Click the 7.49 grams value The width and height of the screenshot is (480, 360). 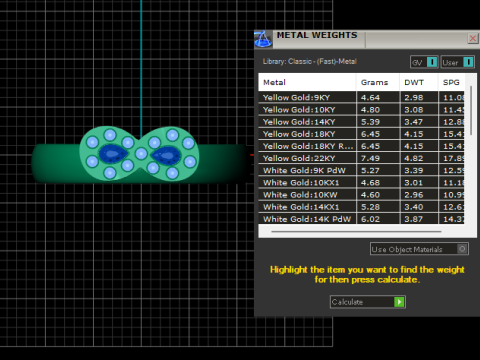(x=370, y=158)
